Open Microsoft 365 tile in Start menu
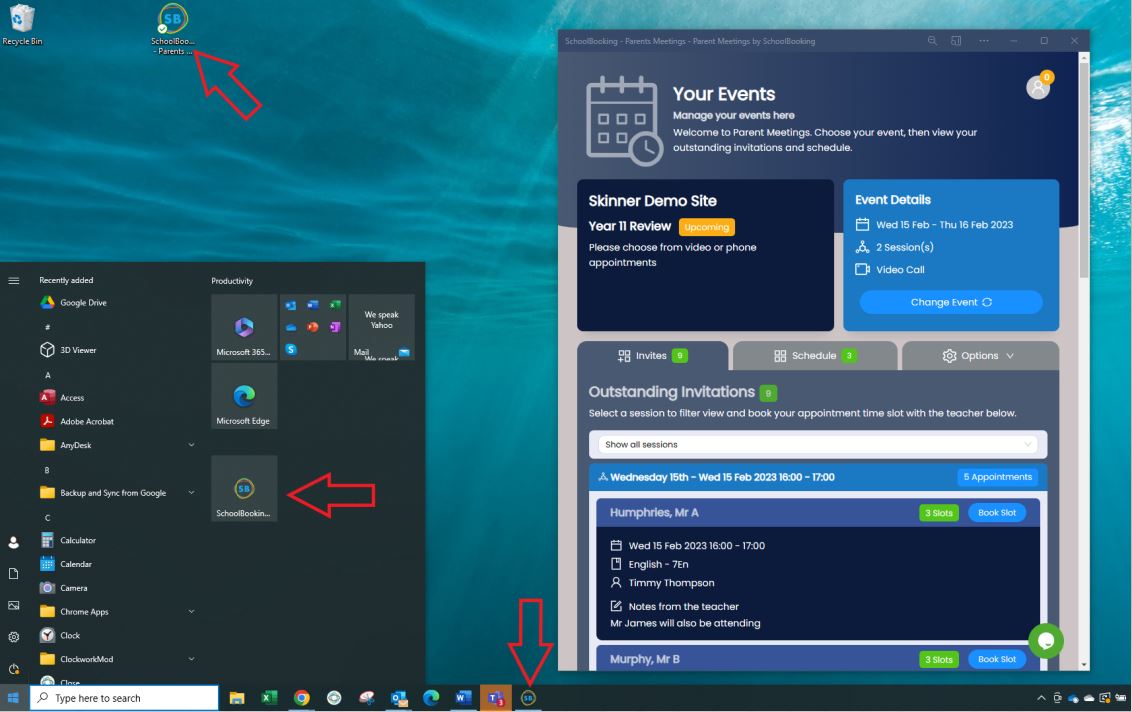This screenshot has width=1132, height=712. (x=244, y=327)
